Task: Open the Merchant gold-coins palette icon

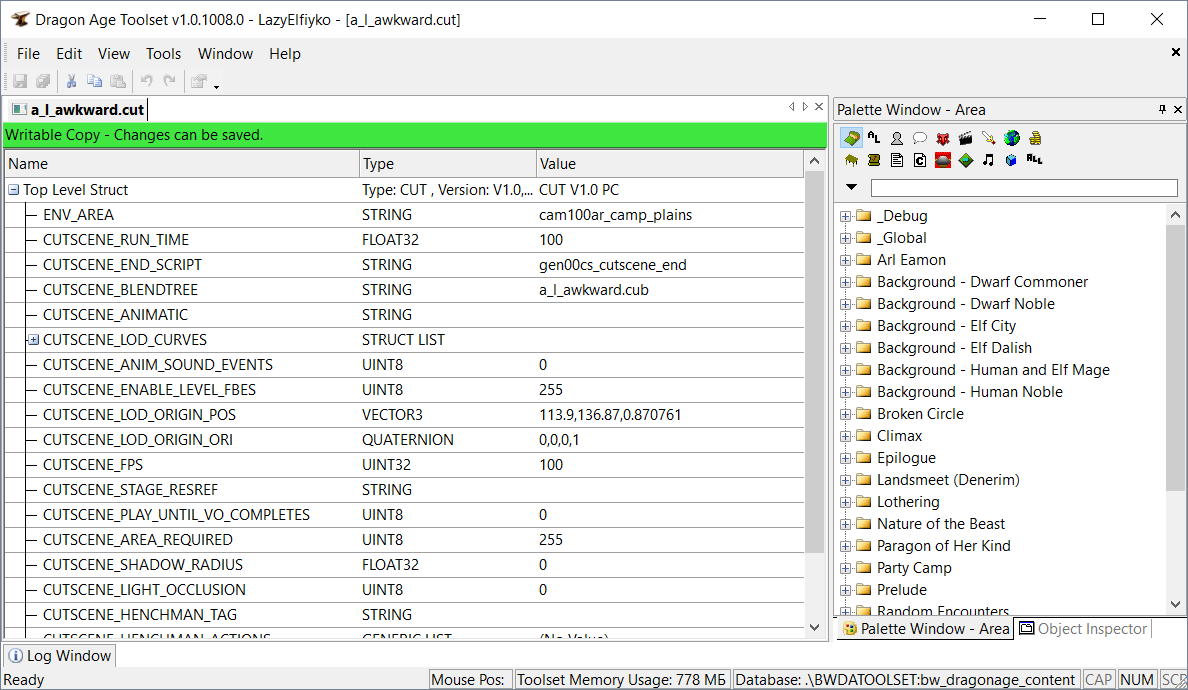Action: point(1035,138)
